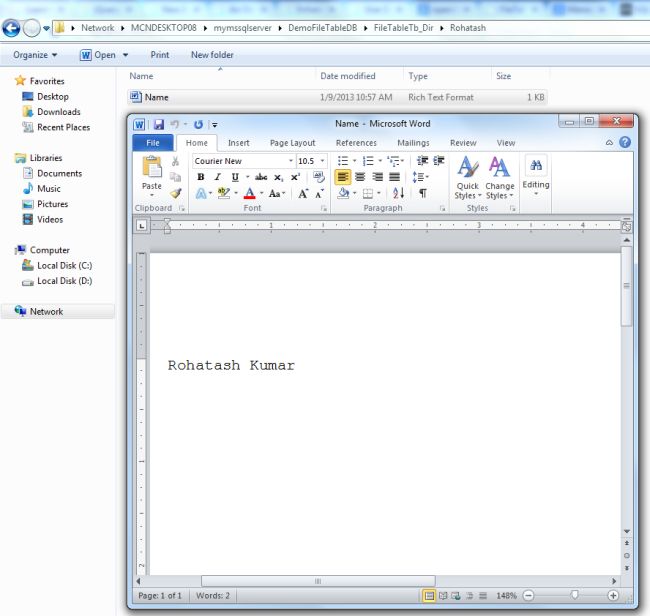Click the 148% zoom level button
650x616 pixels.
tap(506, 596)
